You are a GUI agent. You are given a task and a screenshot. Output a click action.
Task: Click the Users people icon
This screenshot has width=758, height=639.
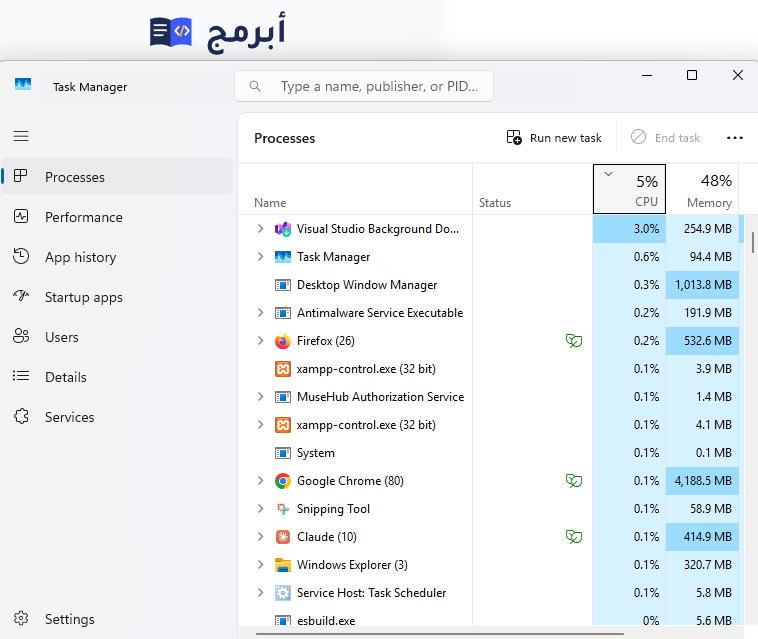[x=21, y=336]
